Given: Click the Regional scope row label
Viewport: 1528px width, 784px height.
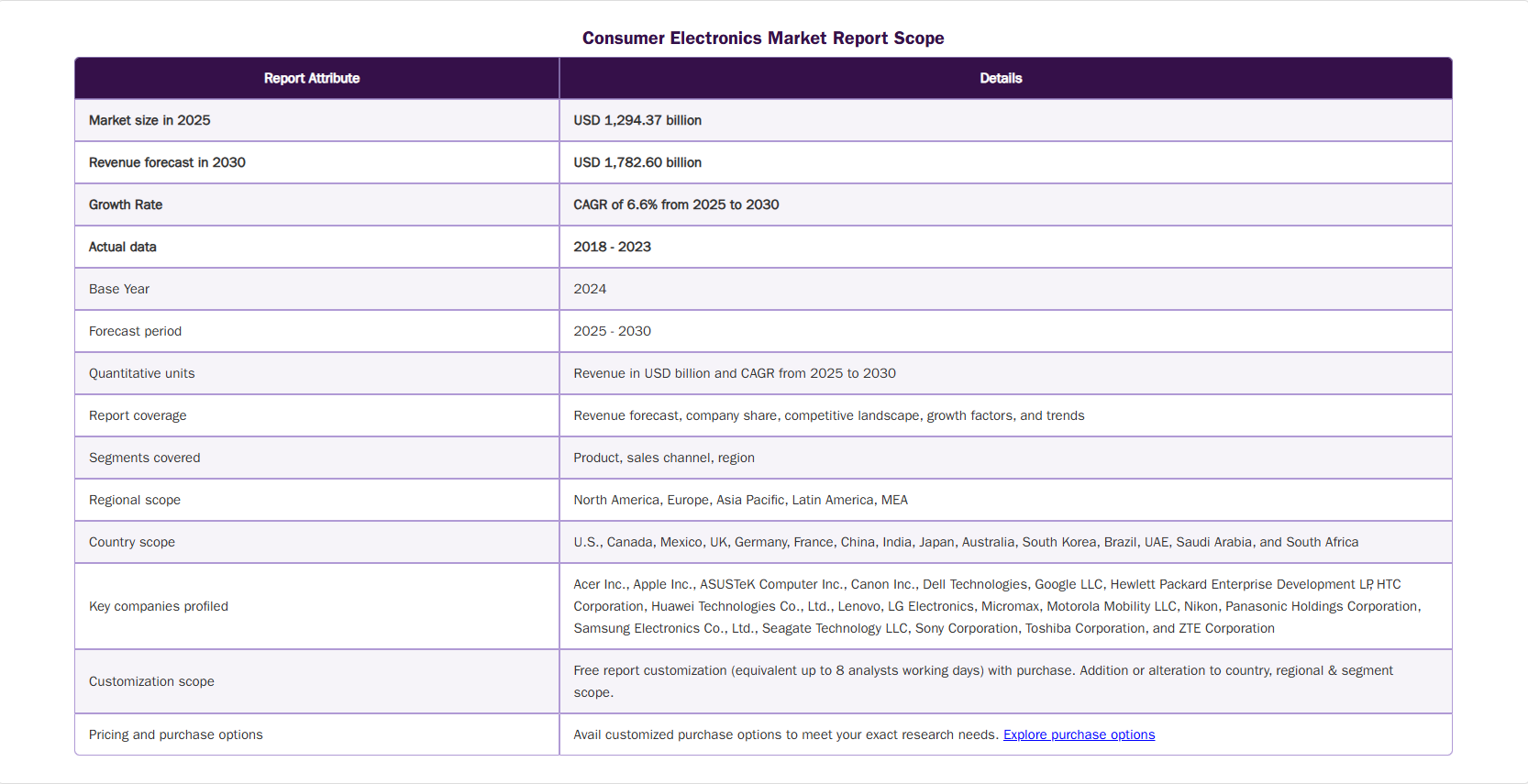Looking at the screenshot, I should 135,500.
